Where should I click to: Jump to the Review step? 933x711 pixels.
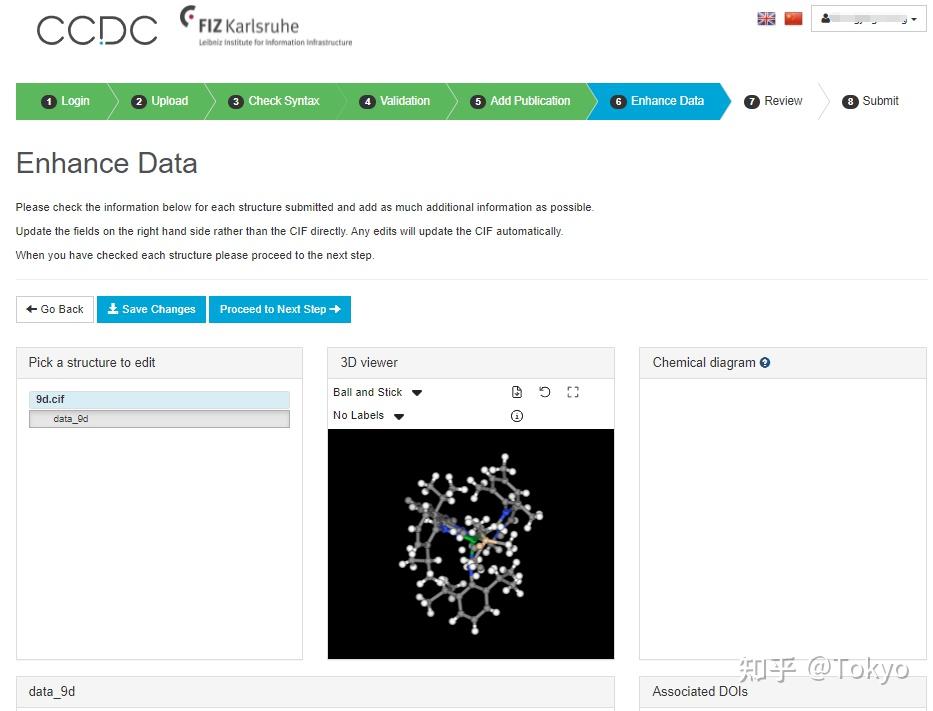click(774, 101)
